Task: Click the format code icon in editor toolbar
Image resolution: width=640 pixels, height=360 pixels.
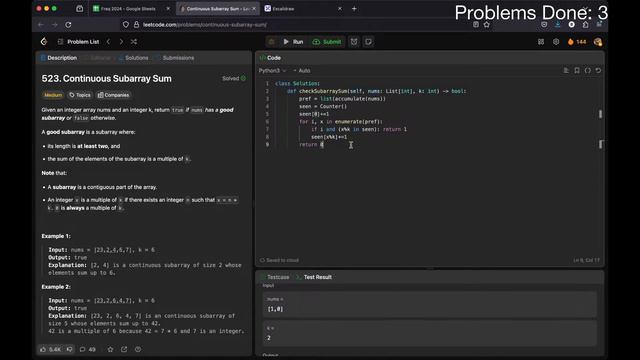Action: pos(566,71)
